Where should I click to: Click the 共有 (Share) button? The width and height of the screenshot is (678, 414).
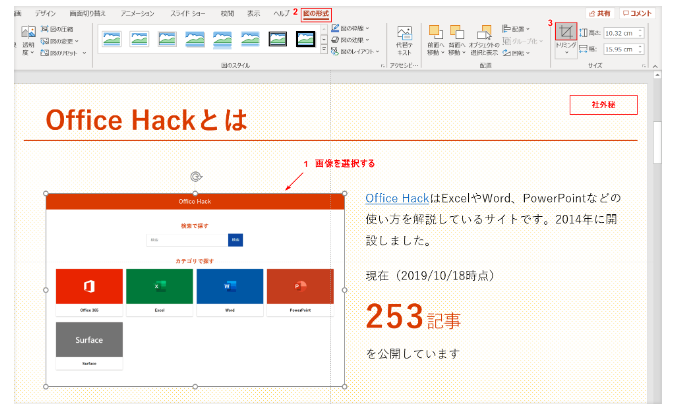598,13
